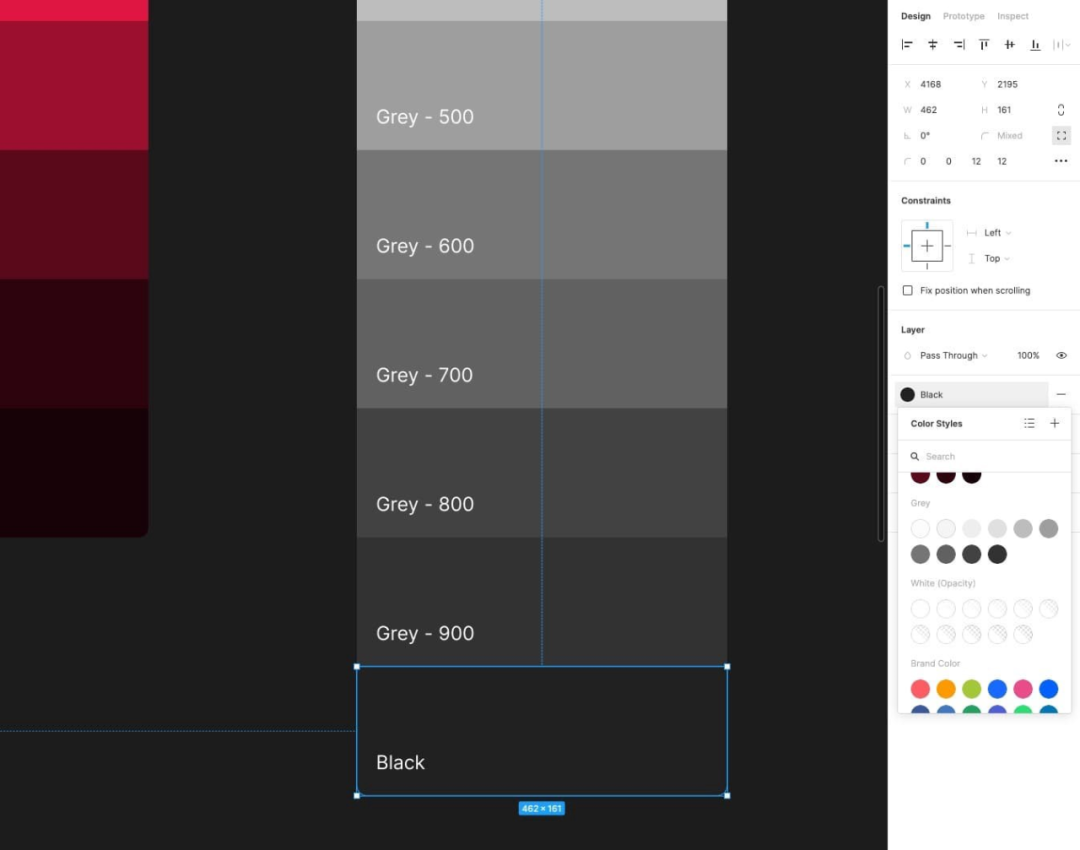The image size is (1080, 850).
Task: Click the constraints box widget
Action: coord(927,246)
